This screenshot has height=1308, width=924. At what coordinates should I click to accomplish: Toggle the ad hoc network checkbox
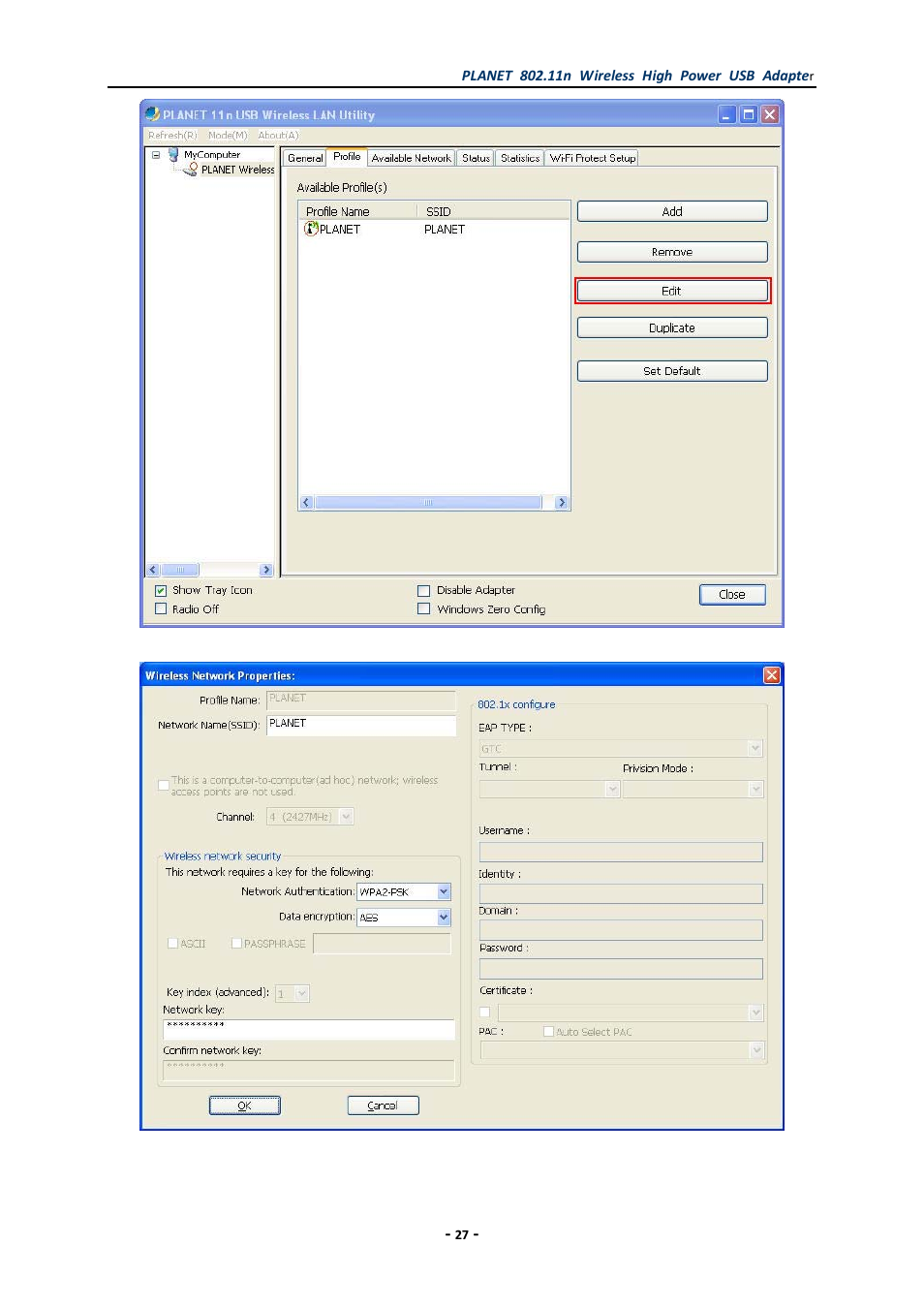pyautogui.click(x=164, y=785)
